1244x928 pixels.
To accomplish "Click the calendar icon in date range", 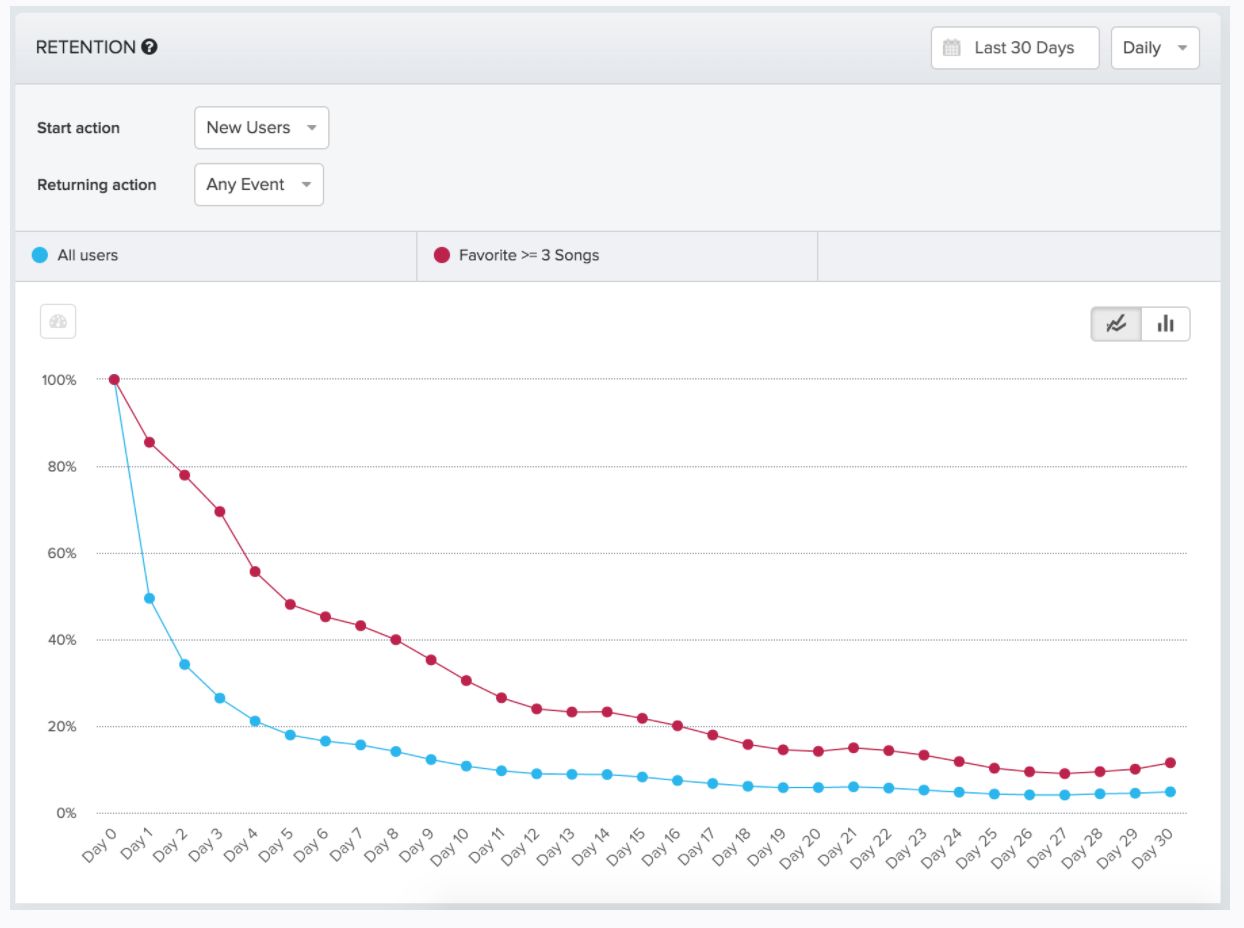I will tap(952, 48).
